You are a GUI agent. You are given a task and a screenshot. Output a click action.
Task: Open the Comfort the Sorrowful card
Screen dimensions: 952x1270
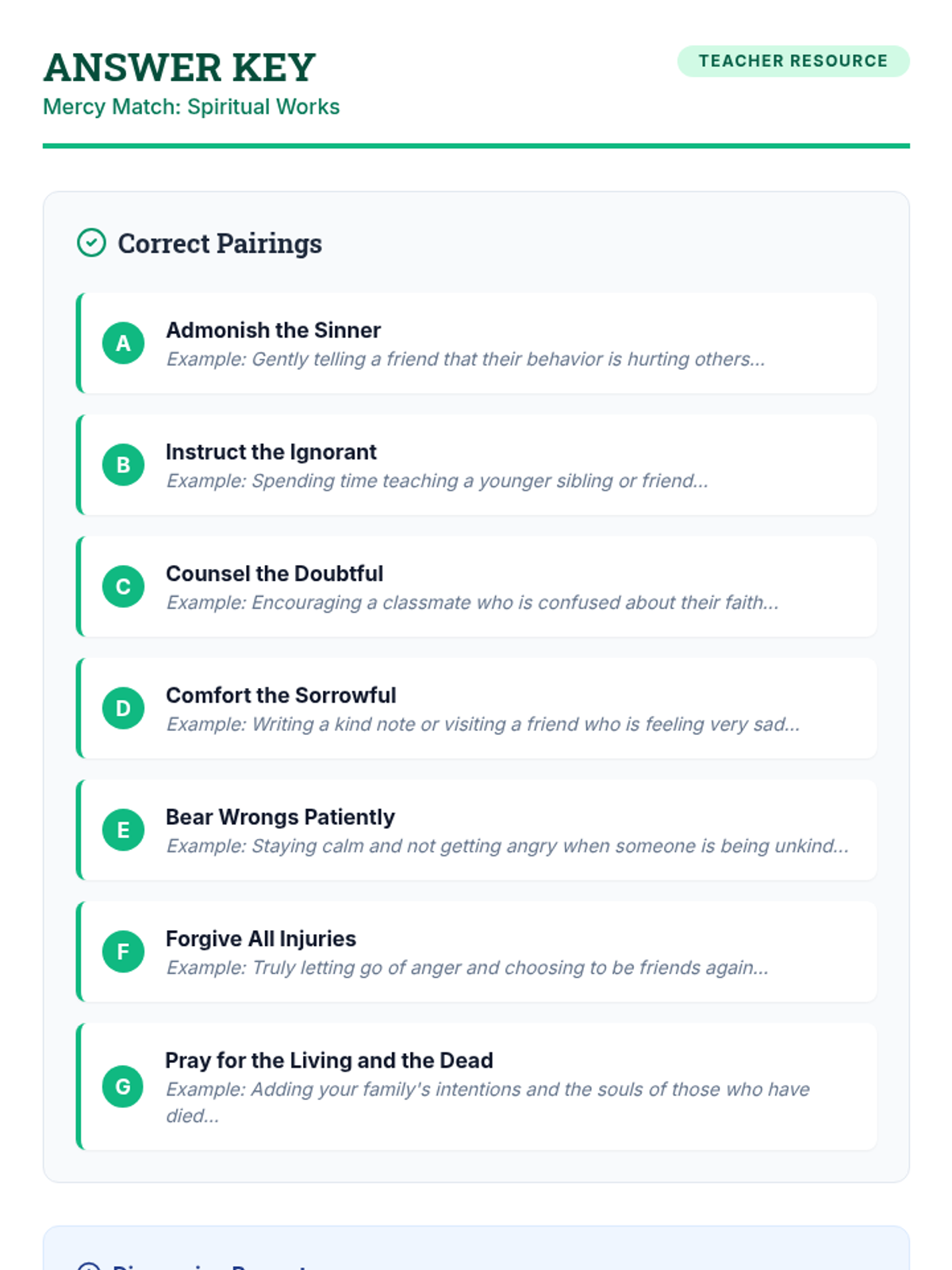pyautogui.click(x=476, y=708)
